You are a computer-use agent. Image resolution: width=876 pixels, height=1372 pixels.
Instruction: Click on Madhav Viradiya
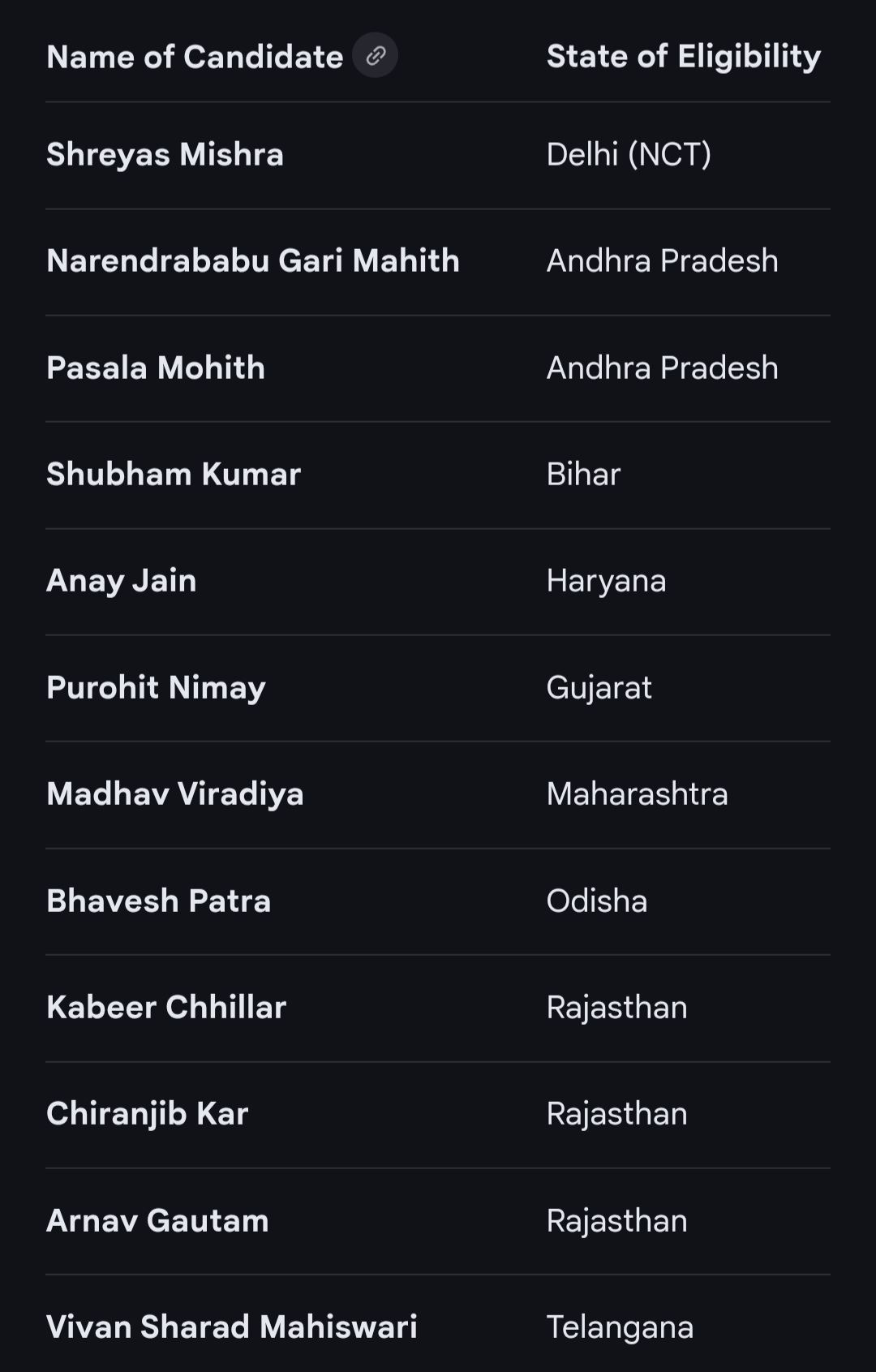coord(175,794)
